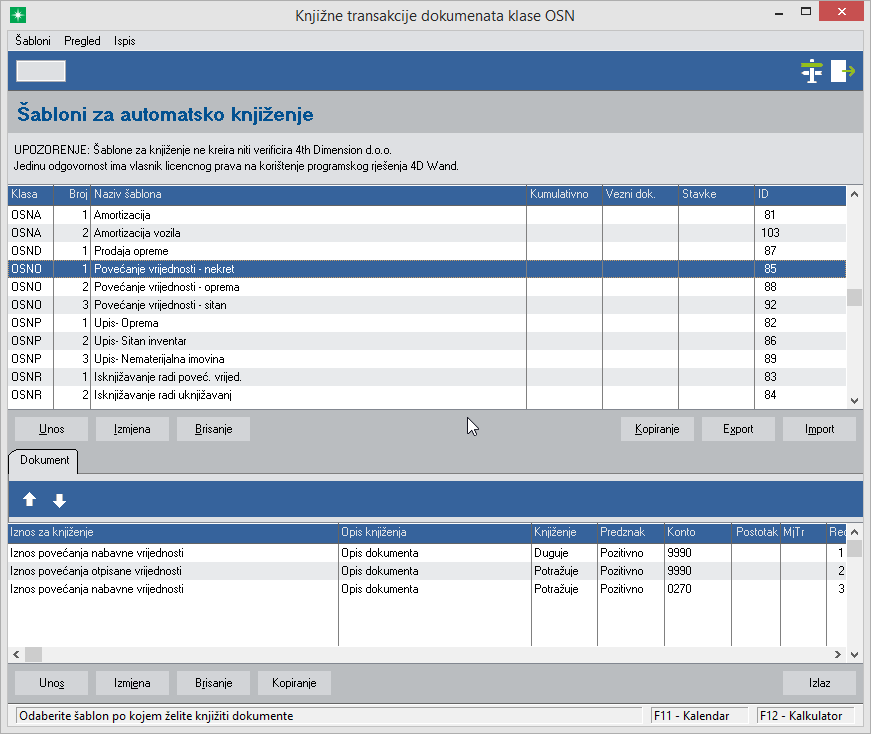Viewport: 871px width, 734px height.
Task: Click the postings grid vertical scroll down arrow
Action: click(x=854, y=655)
